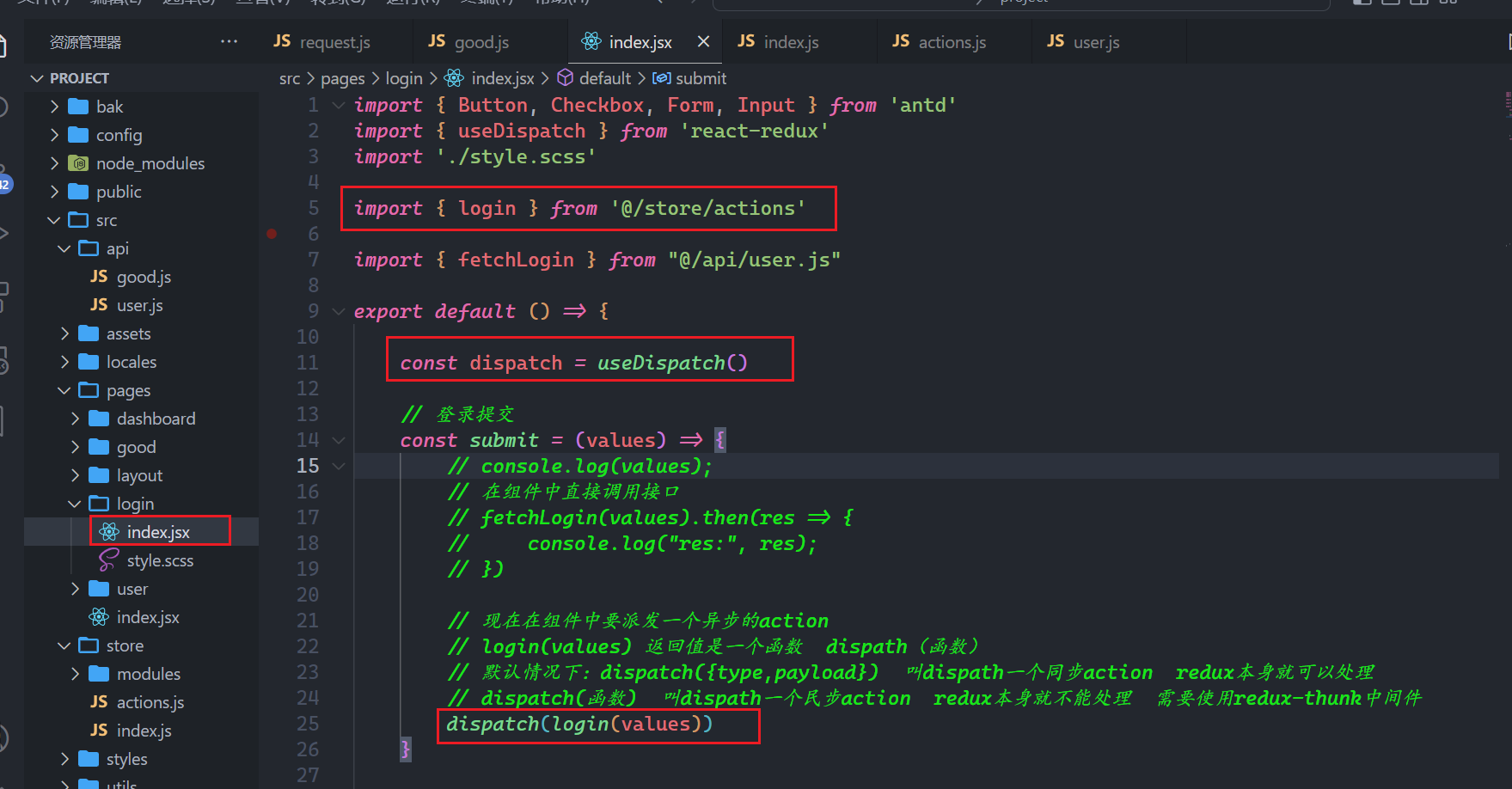Click the bak folder icon

click(78, 107)
